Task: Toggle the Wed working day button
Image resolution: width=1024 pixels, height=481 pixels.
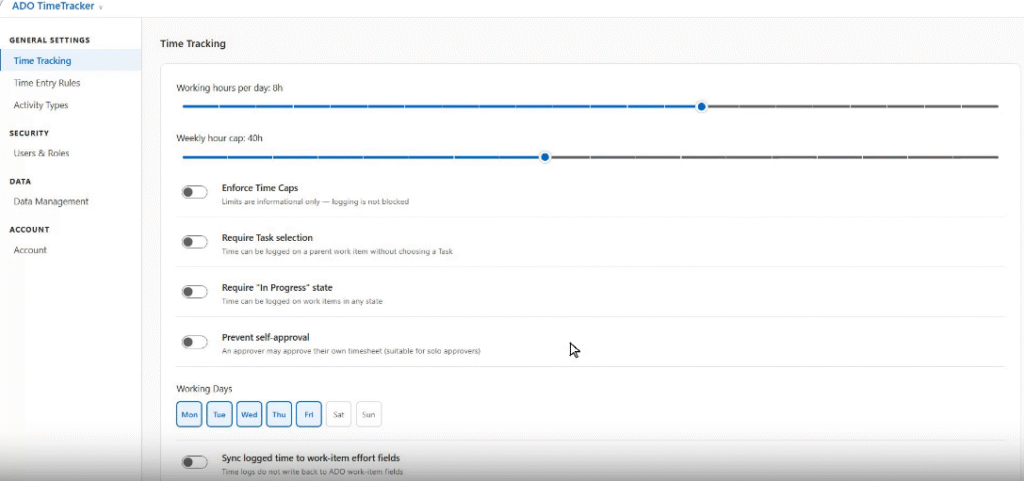Action: 249,414
